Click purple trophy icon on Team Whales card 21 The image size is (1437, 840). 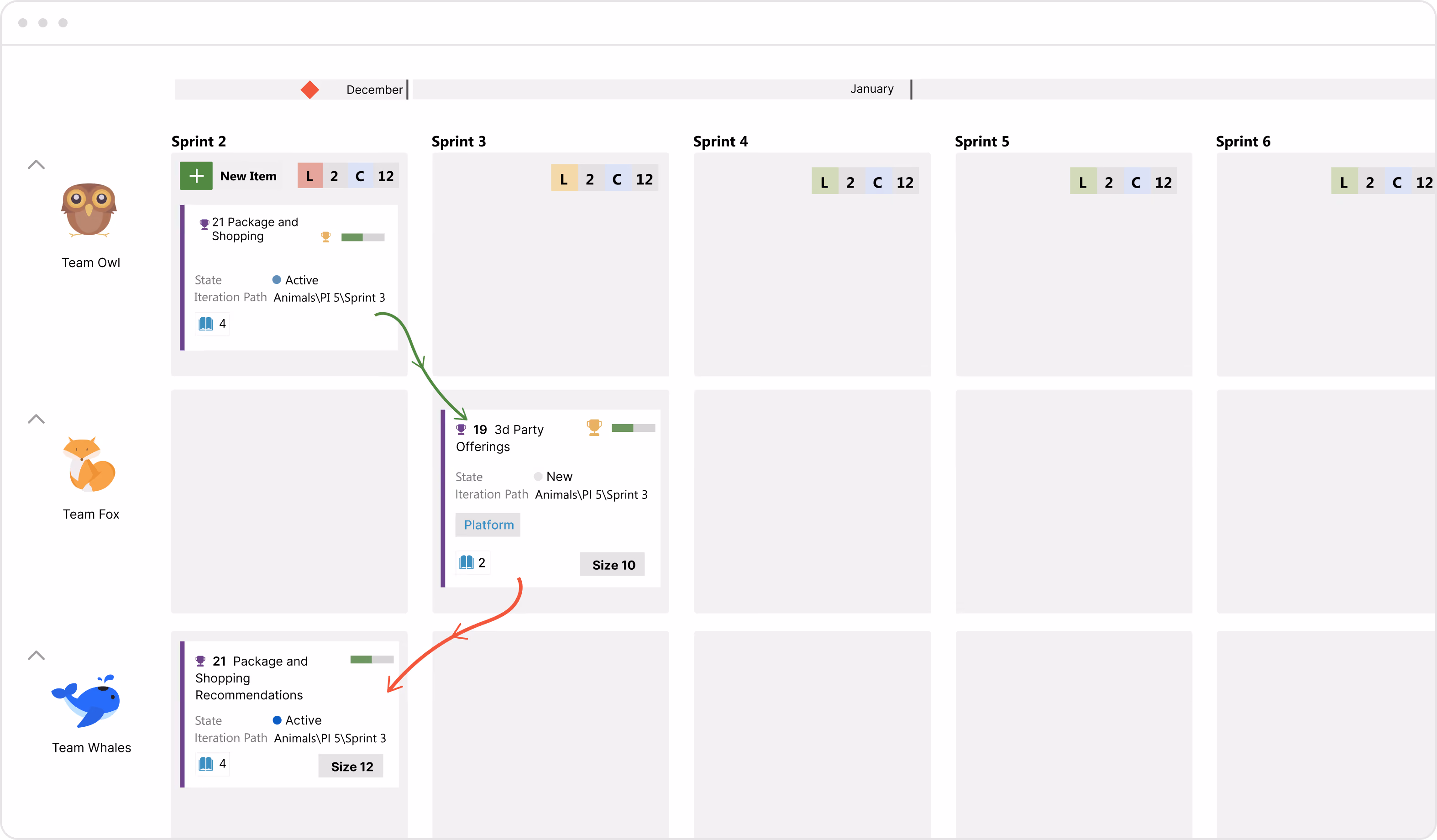coord(200,661)
